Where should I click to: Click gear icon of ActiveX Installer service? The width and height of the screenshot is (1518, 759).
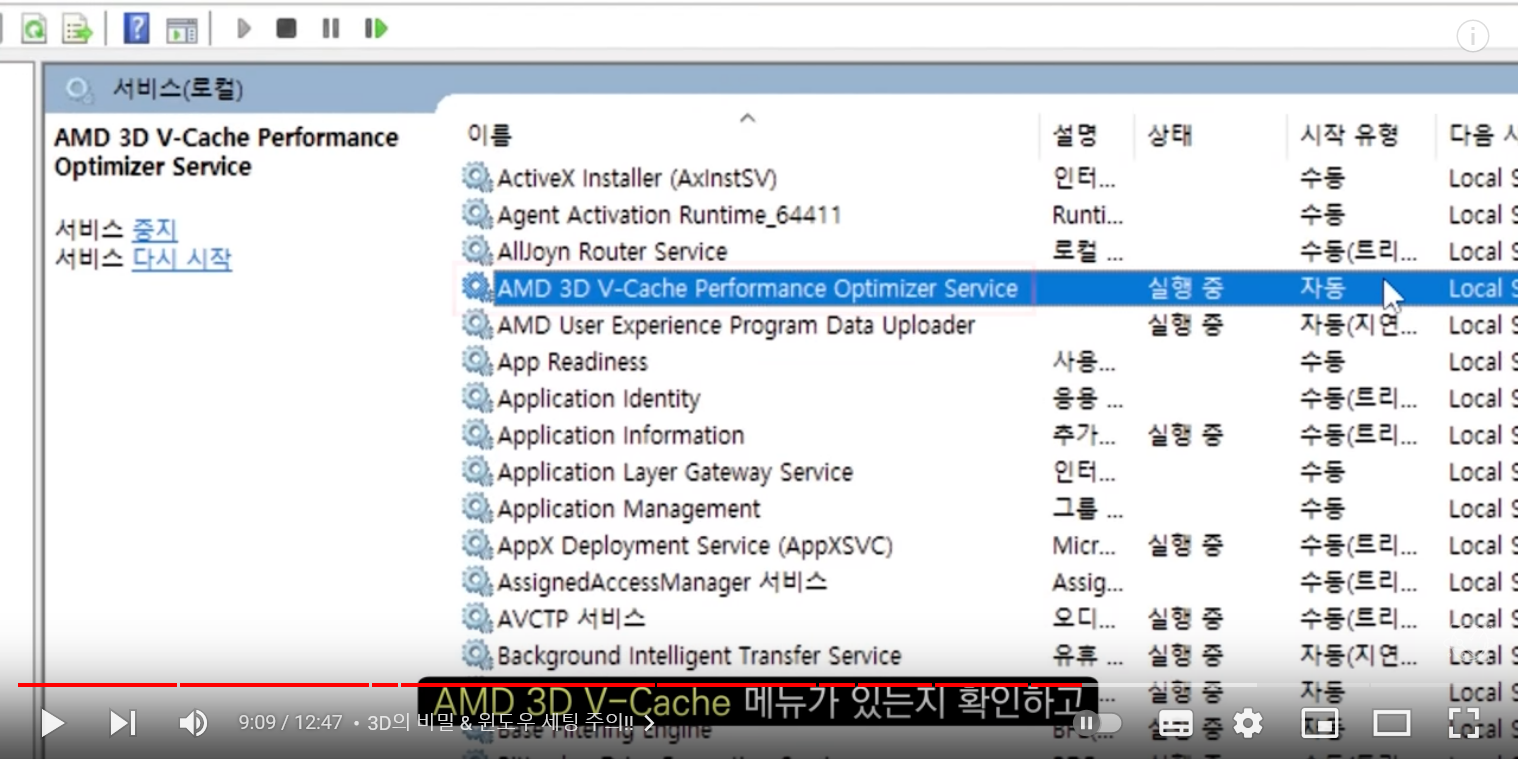(477, 178)
